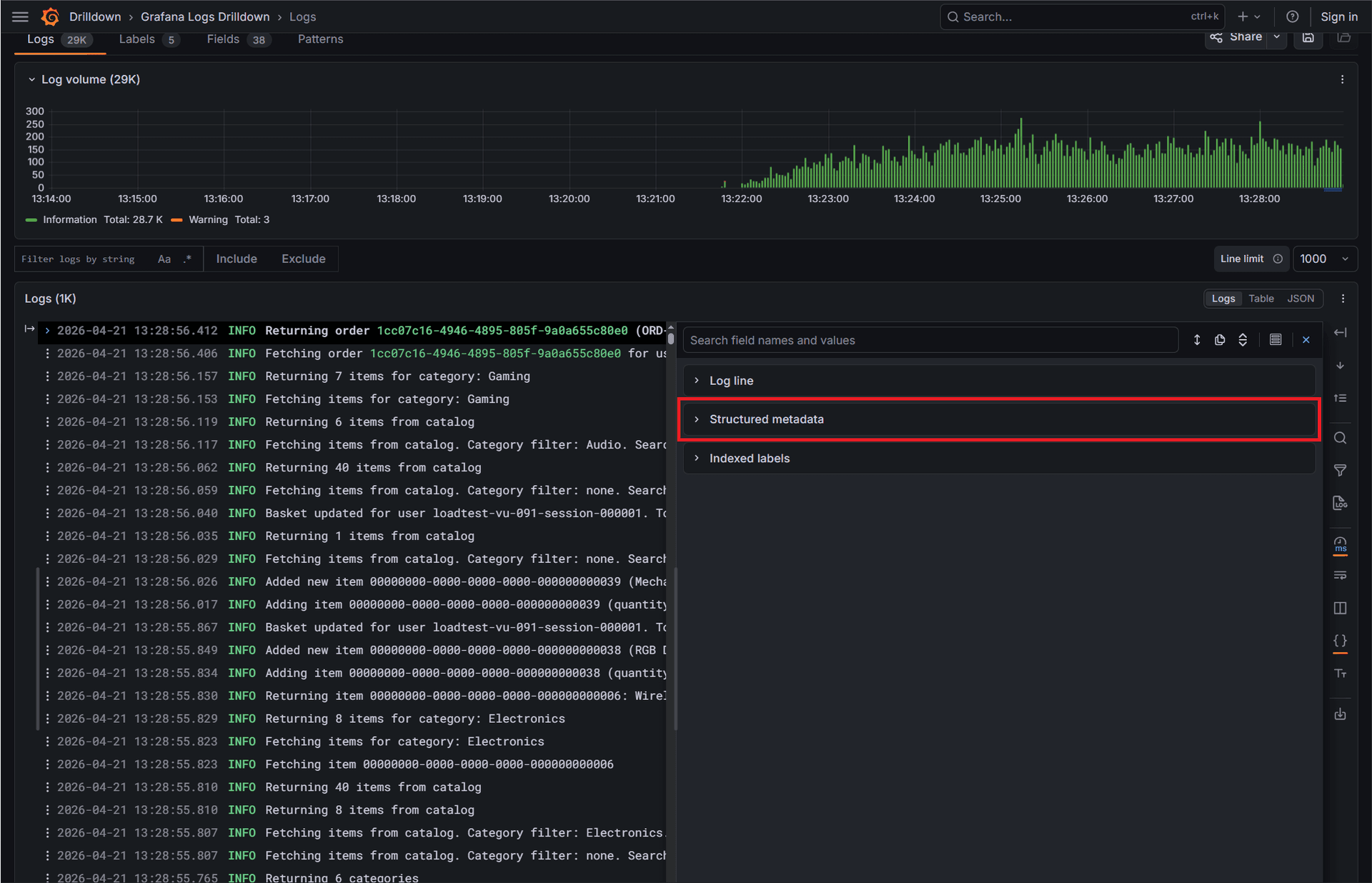Click the font size Tt icon
The image size is (1372, 883).
tap(1341, 672)
